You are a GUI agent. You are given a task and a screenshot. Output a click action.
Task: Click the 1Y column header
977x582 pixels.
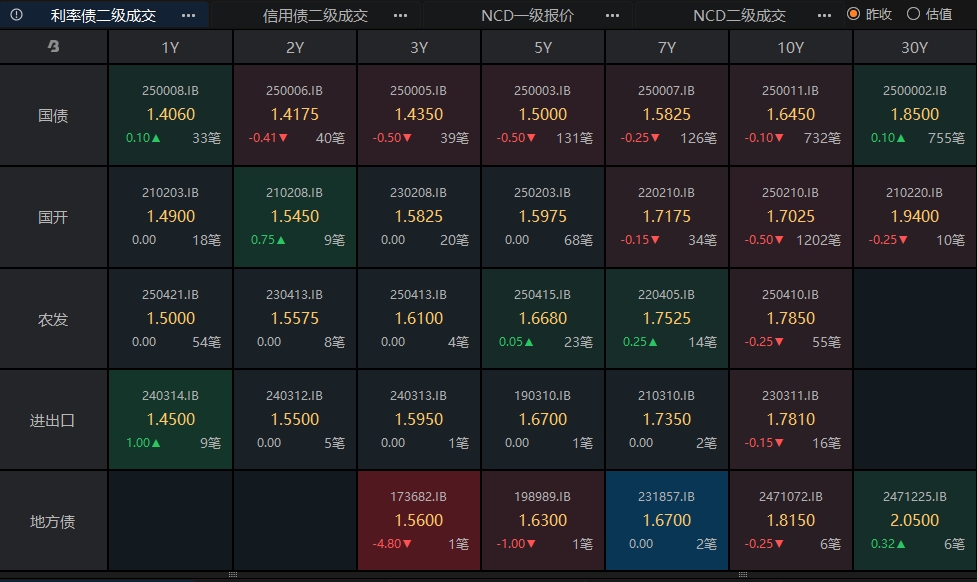click(170, 47)
